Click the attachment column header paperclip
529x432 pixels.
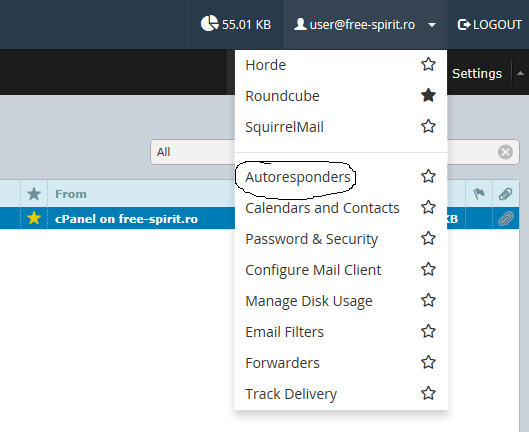pyautogui.click(x=505, y=194)
